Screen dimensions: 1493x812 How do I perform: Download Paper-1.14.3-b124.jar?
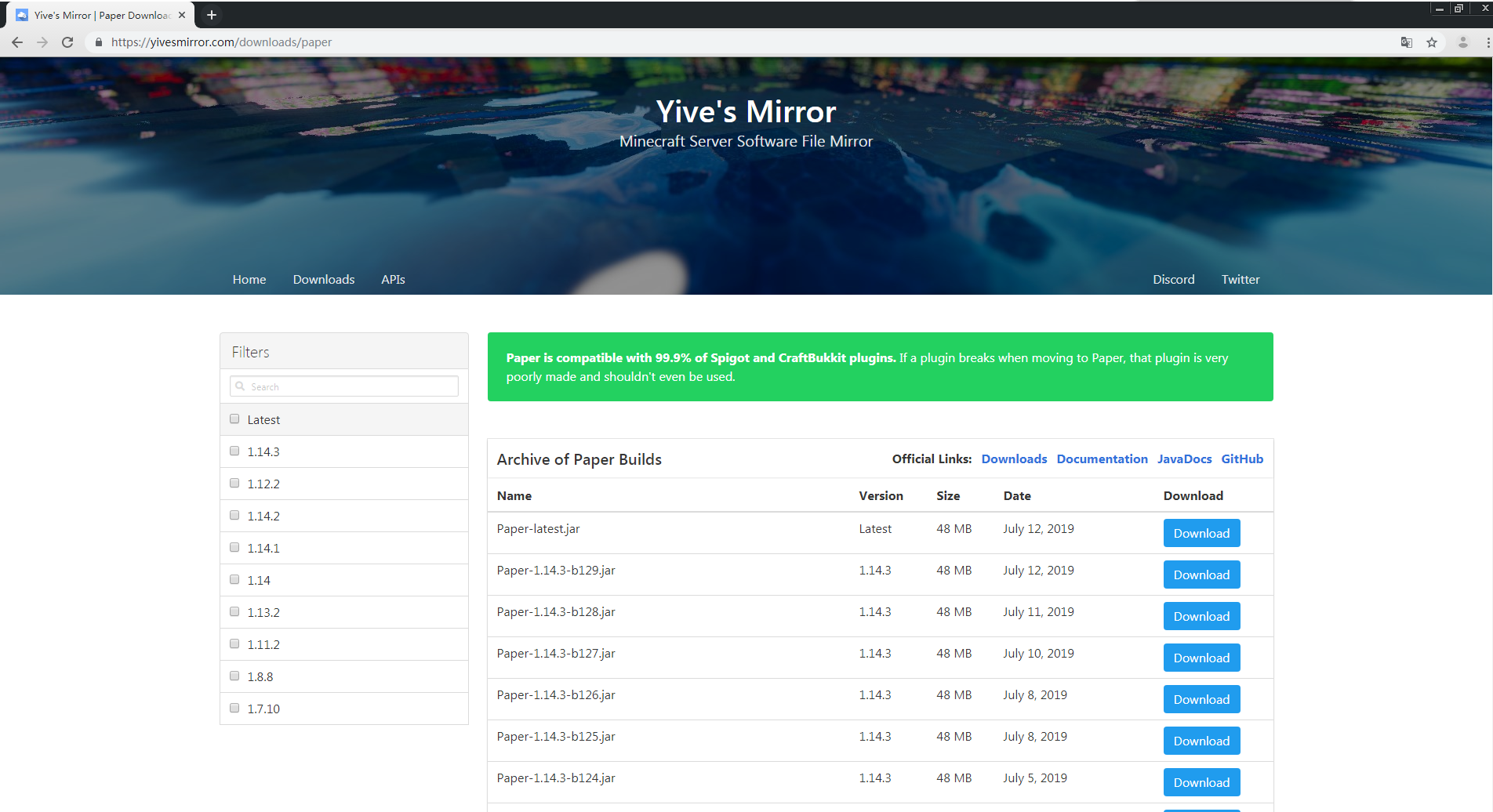pyautogui.click(x=1201, y=783)
